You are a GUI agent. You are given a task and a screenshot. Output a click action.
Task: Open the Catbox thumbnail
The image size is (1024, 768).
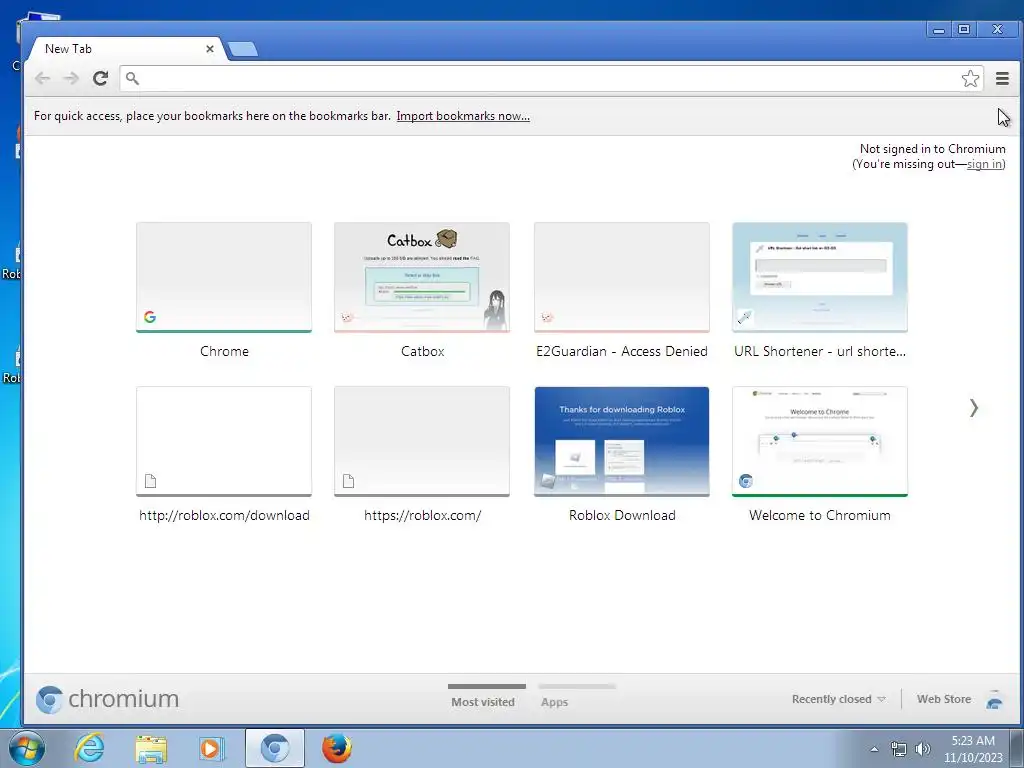pos(422,278)
